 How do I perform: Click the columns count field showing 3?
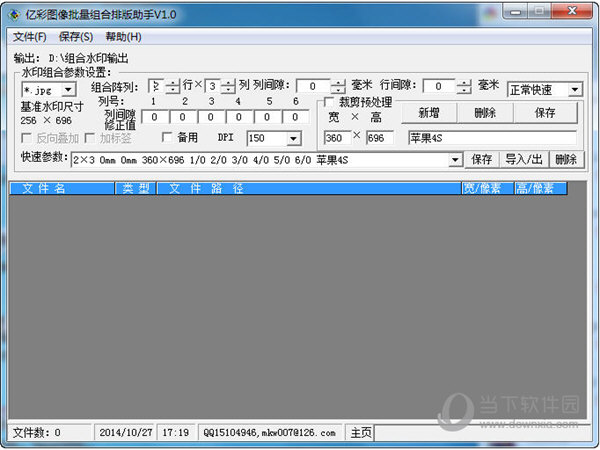[212, 86]
